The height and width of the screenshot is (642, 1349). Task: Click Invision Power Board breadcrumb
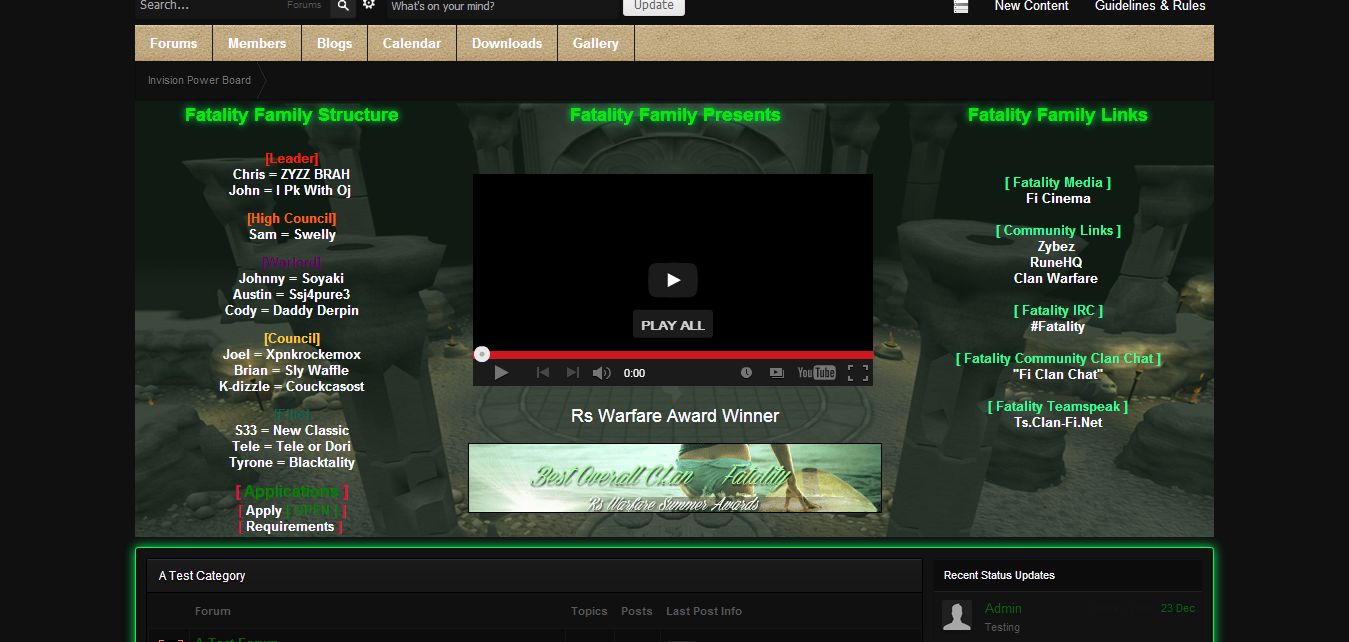(199, 80)
